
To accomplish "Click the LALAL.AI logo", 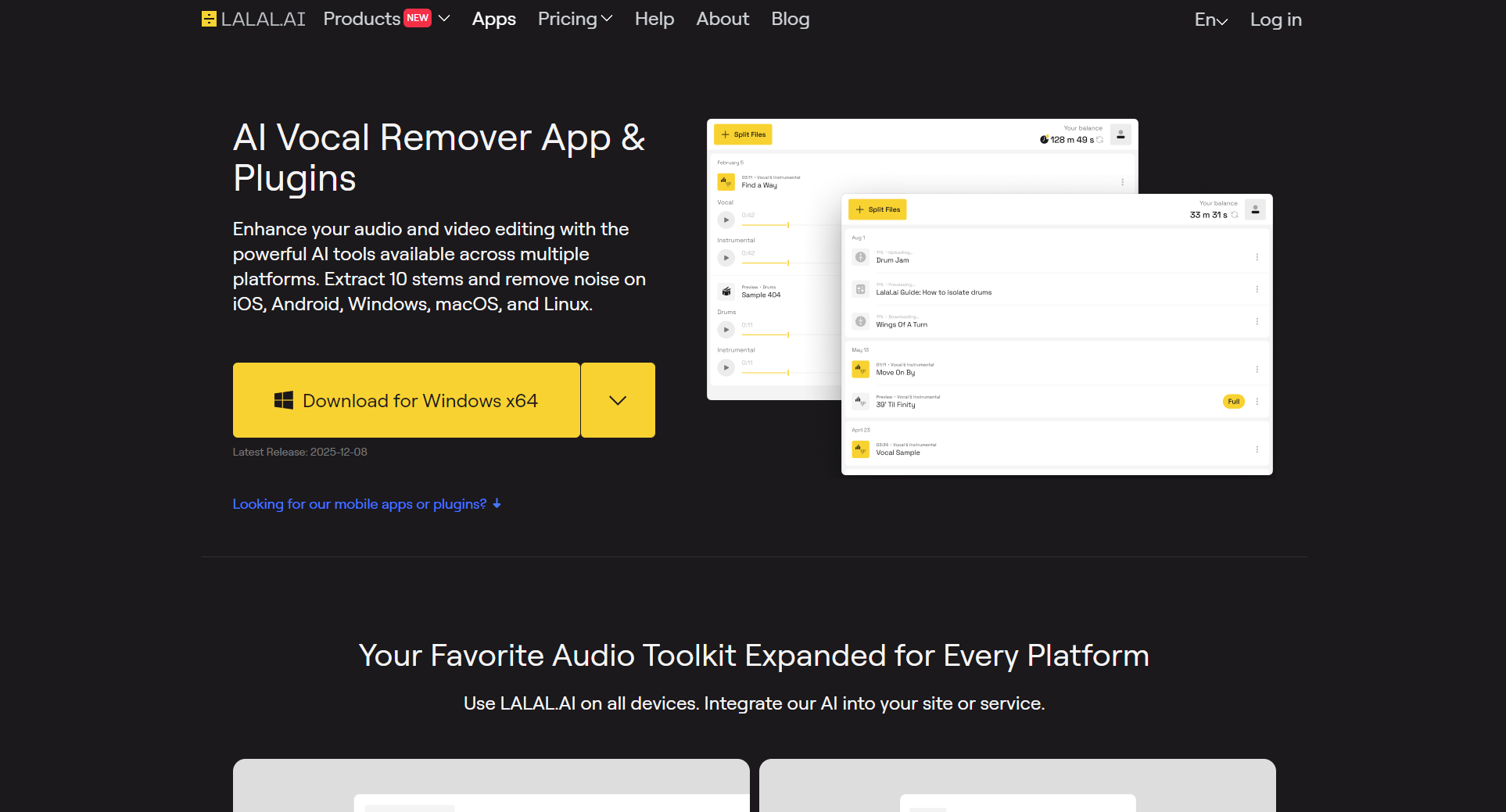I will pos(253,19).
